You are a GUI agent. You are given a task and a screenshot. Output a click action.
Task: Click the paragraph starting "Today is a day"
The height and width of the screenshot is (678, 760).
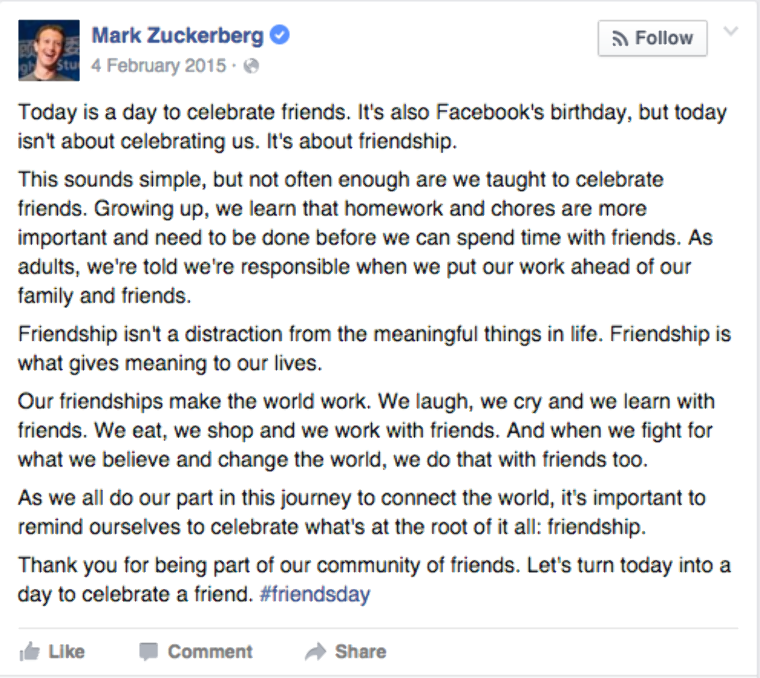(x=373, y=127)
